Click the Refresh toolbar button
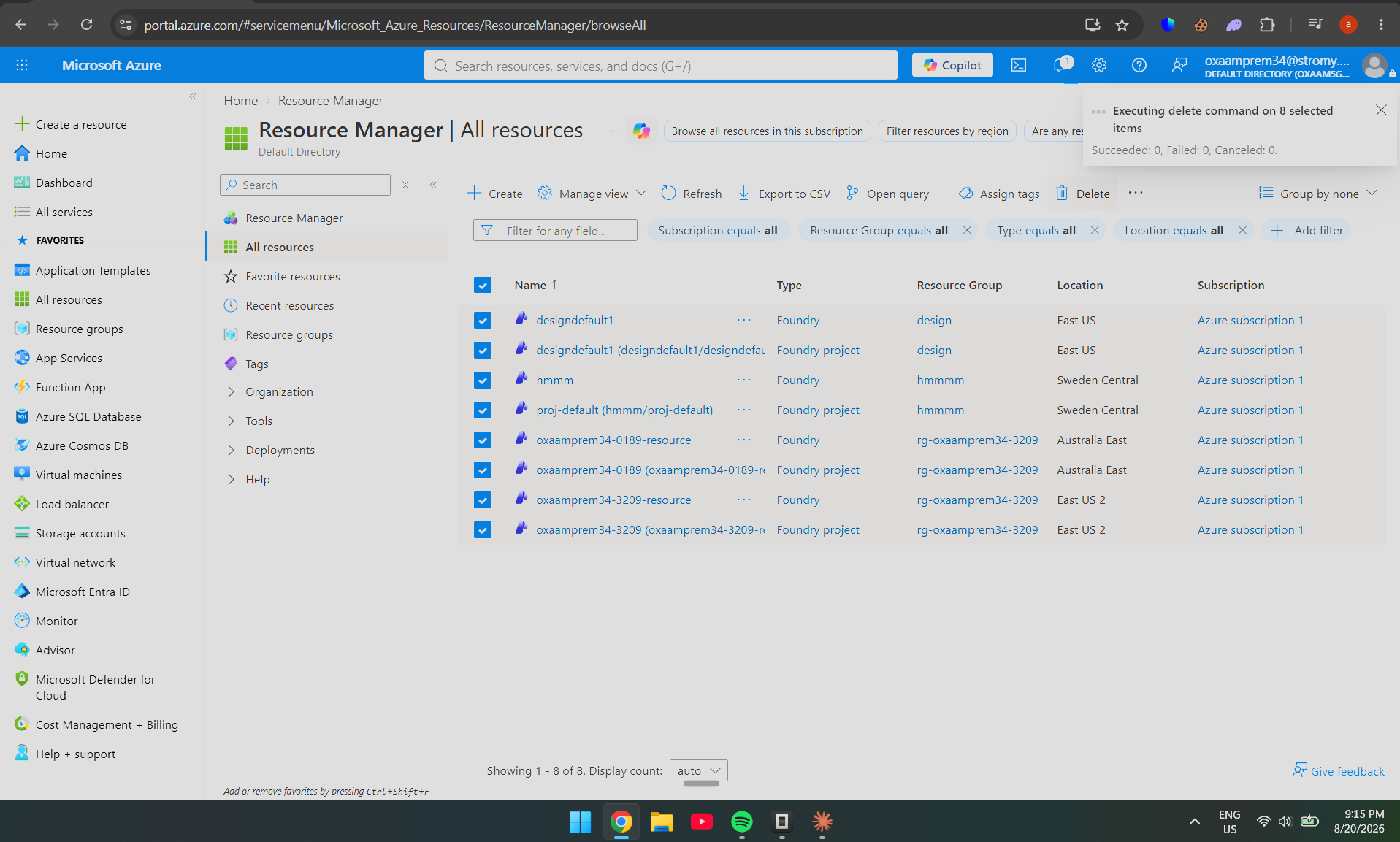The width and height of the screenshot is (1400, 842). click(691, 194)
